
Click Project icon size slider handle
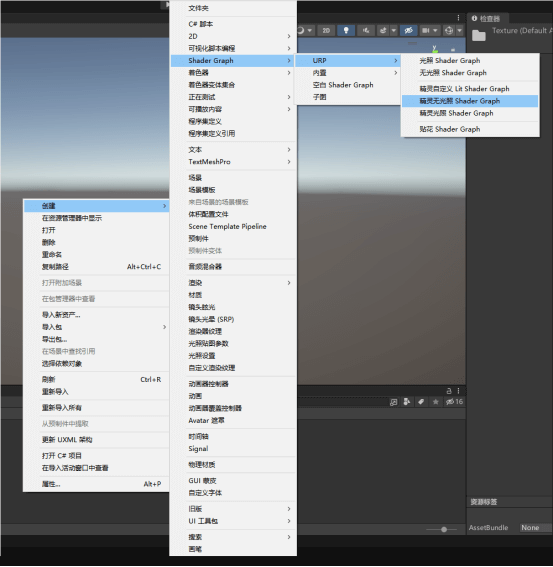(x=444, y=529)
